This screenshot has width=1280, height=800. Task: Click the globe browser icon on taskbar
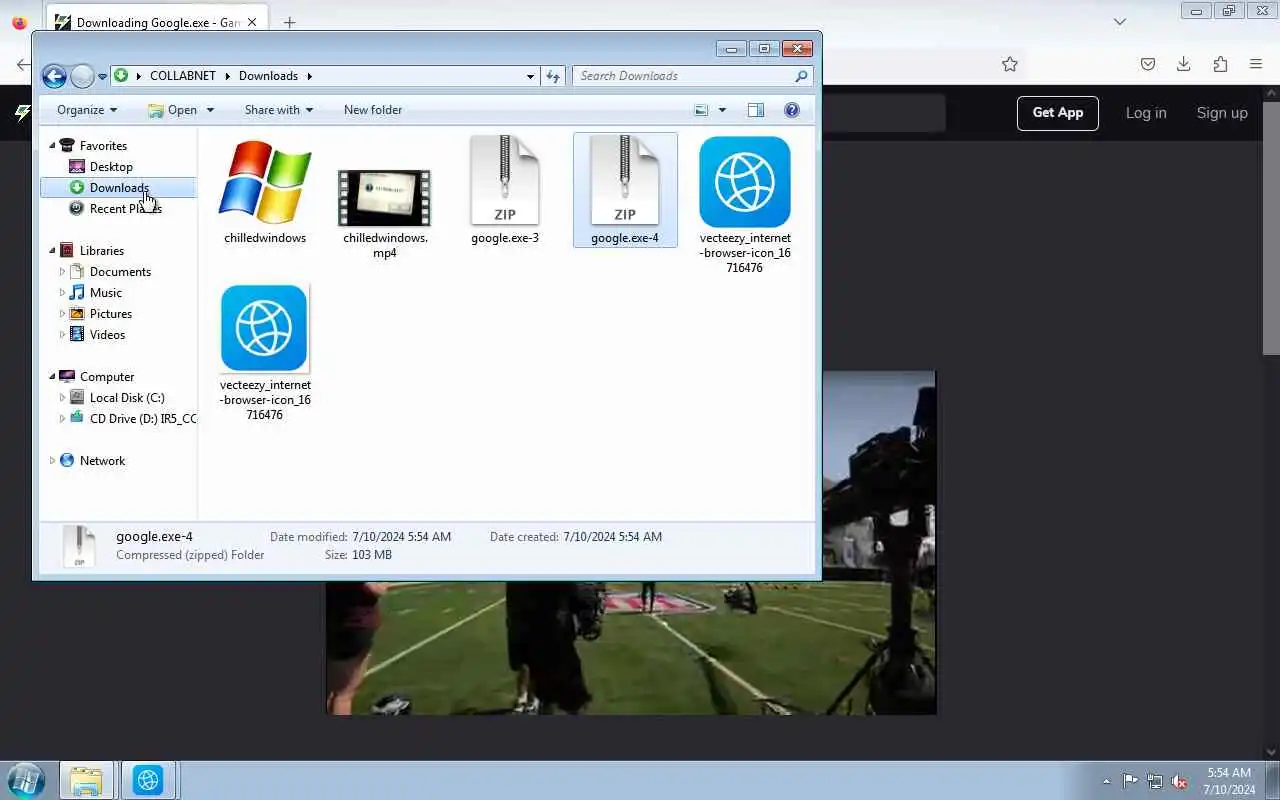pyautogui.click(x=148, y=780)
